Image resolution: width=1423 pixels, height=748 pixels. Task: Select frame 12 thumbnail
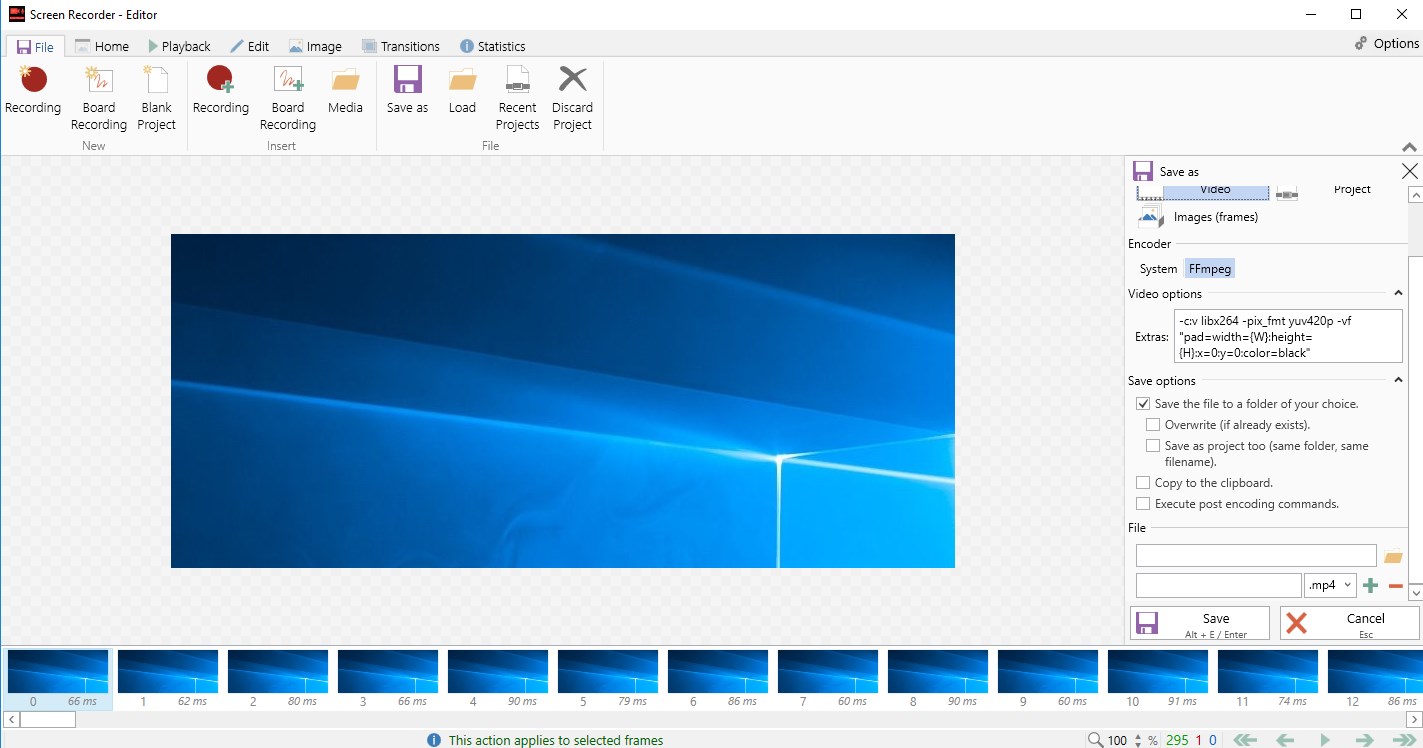coord(1376,679)
